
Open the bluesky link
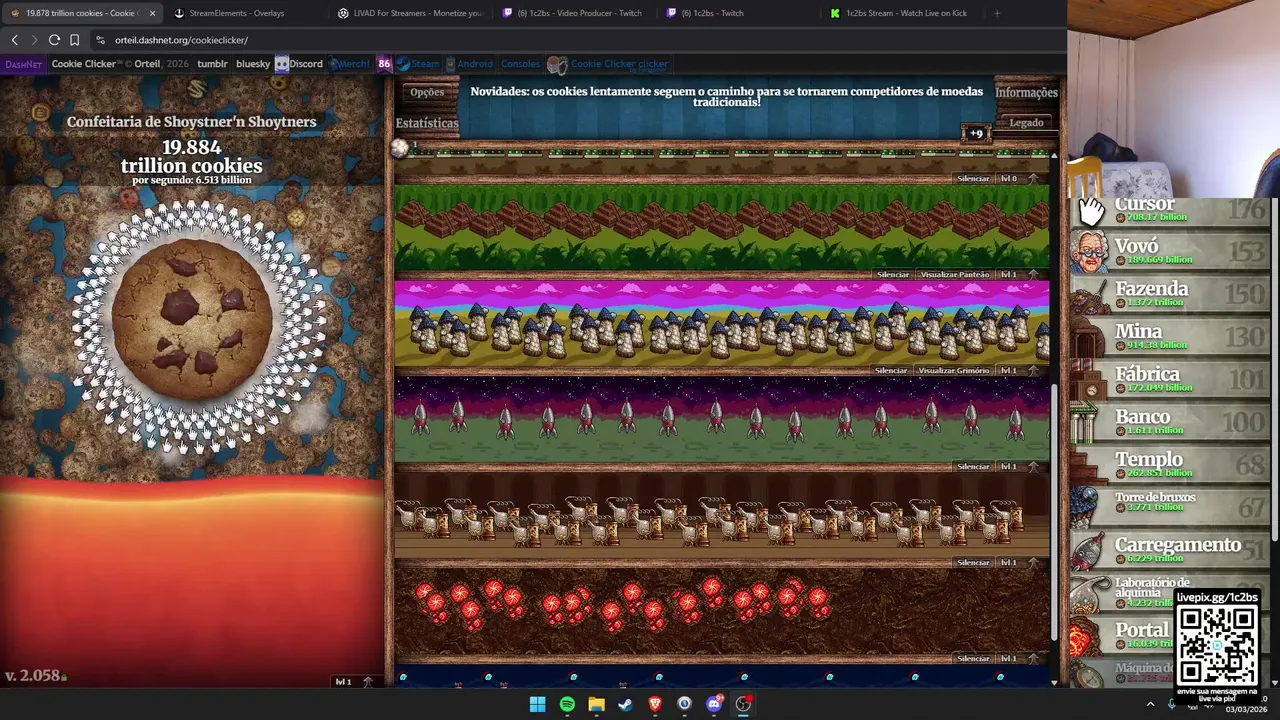[253, 64]
